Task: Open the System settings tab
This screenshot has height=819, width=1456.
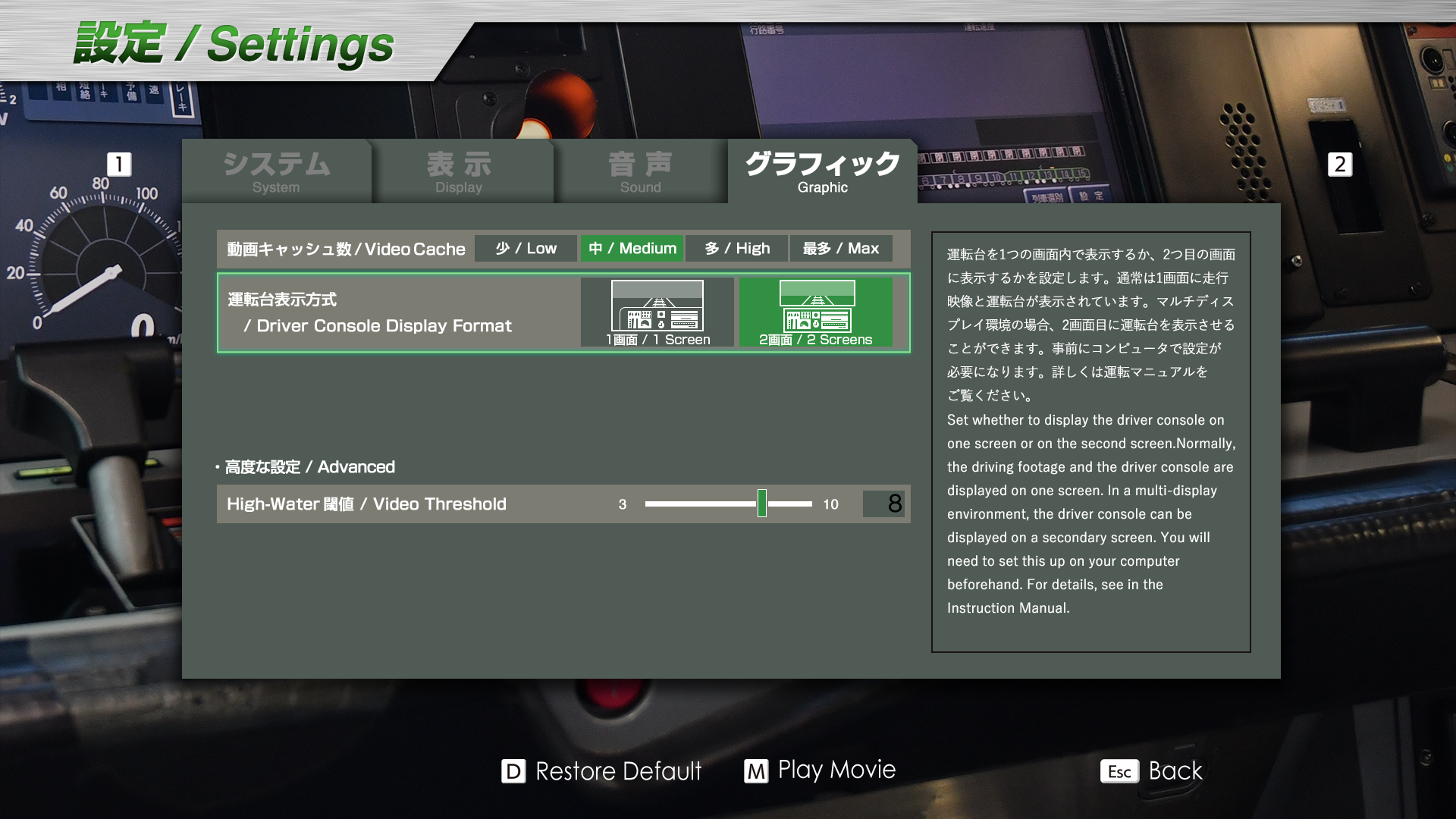Action: [x=276, y=171]
